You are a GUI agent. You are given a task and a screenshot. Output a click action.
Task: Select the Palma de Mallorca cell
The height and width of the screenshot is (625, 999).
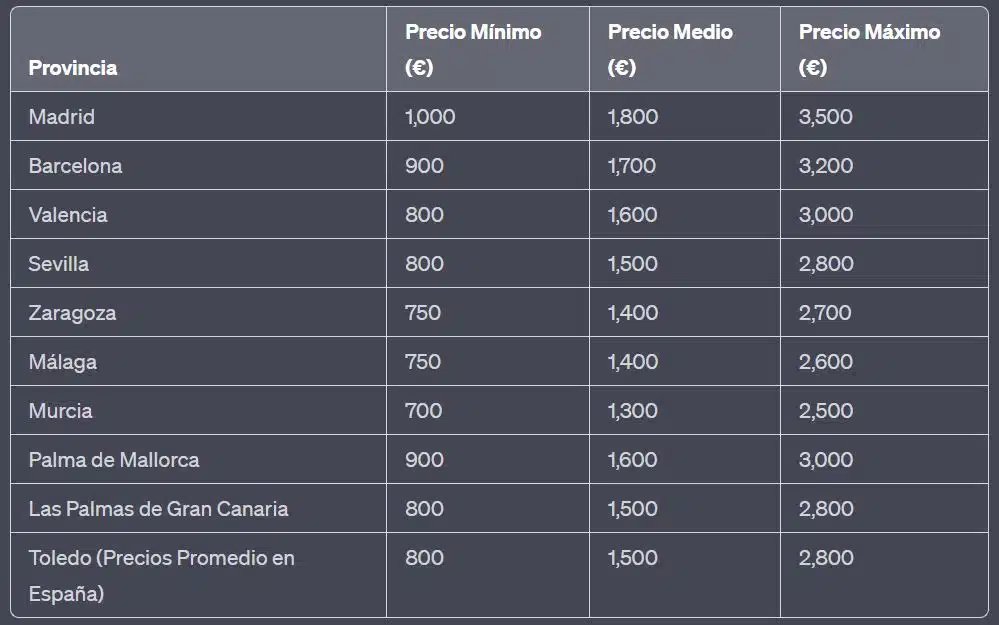click(x=114, y=460)
